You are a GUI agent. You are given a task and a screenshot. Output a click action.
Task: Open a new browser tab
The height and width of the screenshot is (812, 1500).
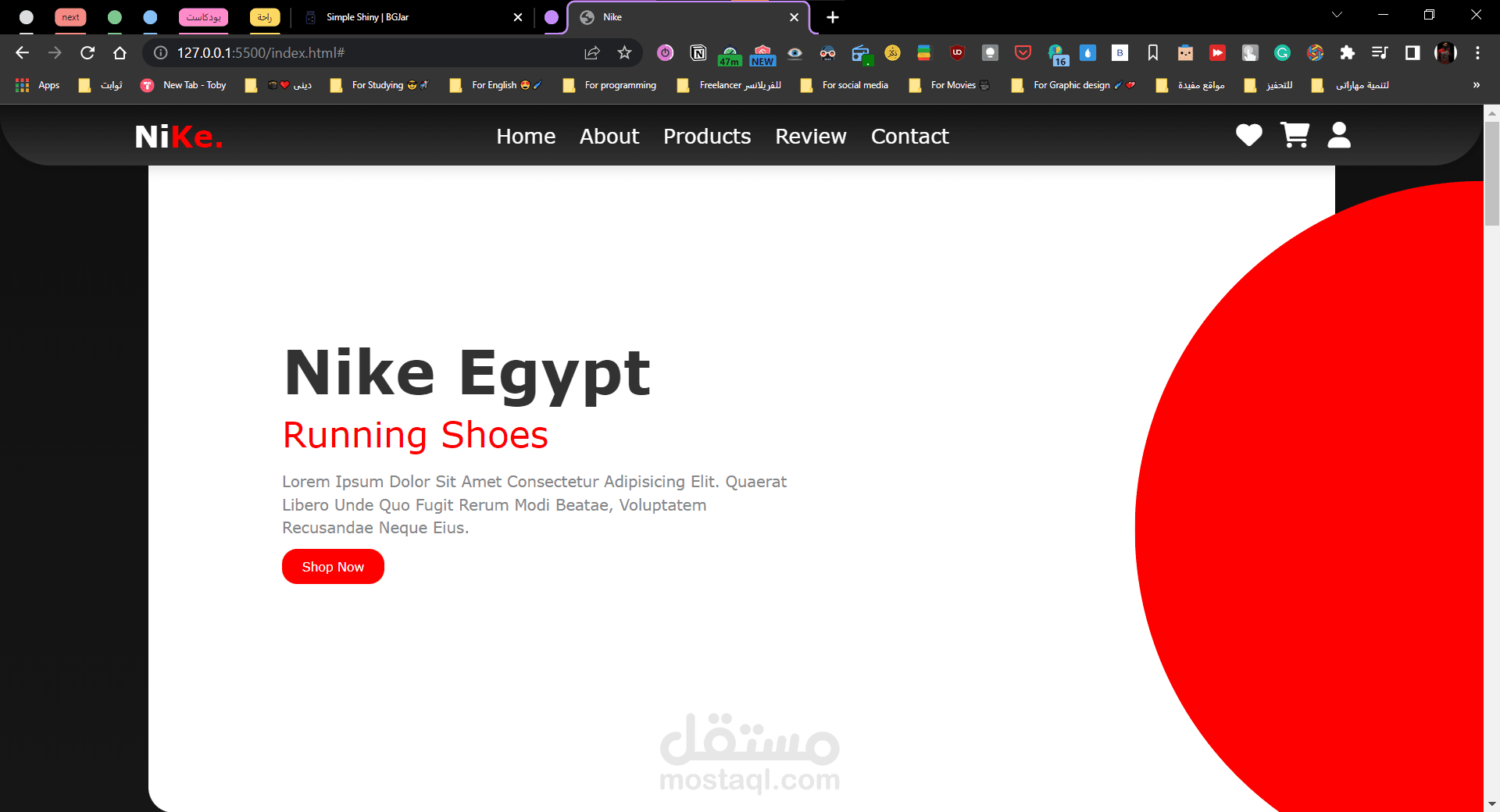[x=833, y=17]
